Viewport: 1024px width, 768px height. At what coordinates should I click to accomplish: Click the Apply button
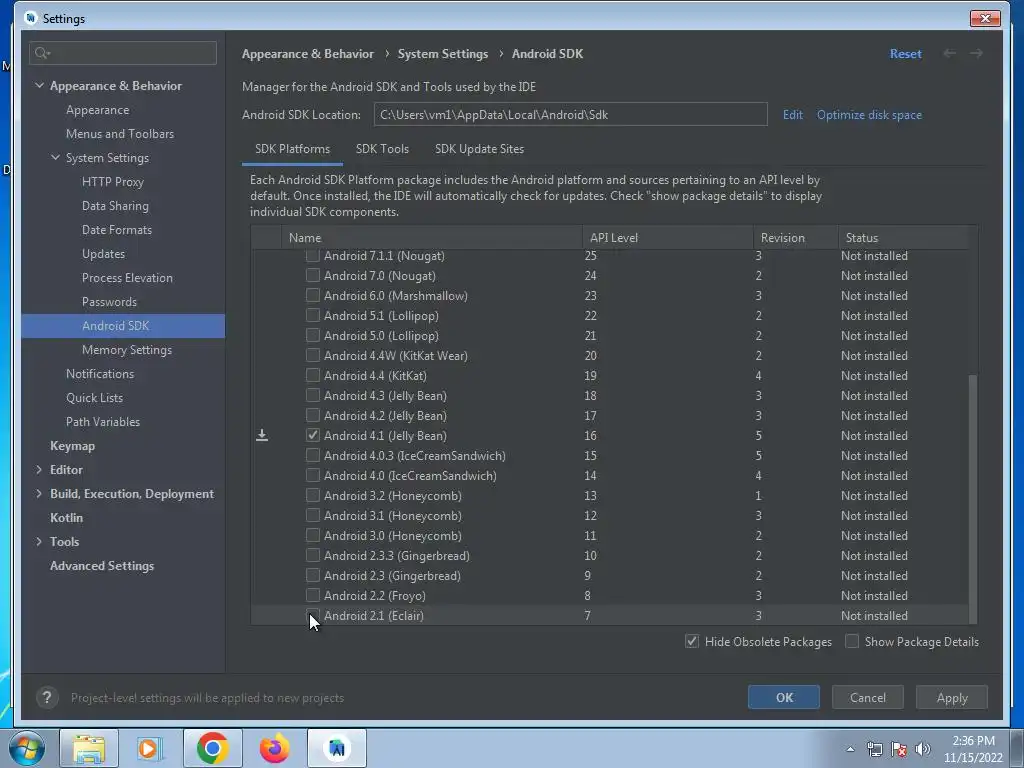tap(952, 697)
